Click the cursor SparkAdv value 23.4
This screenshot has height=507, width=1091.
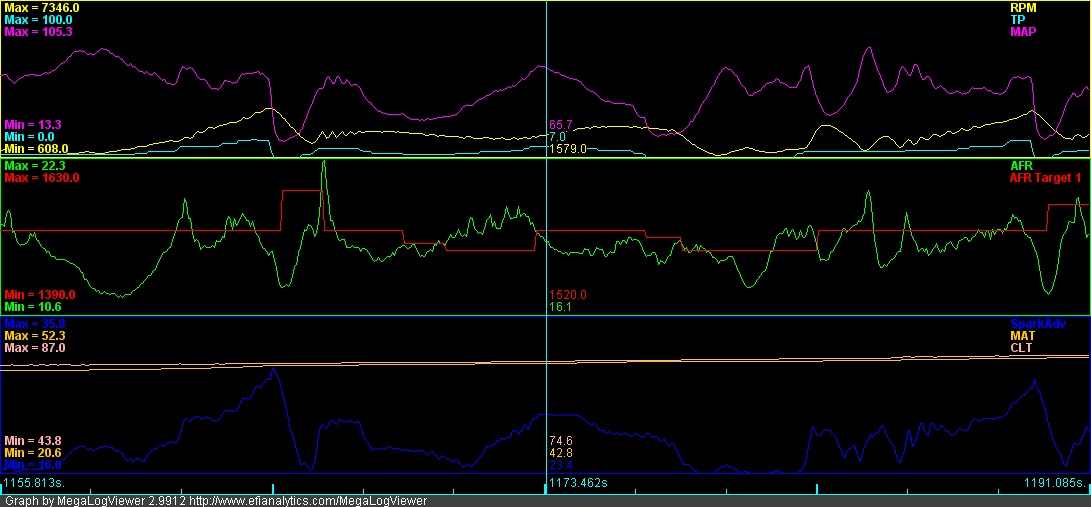point(561,465)
